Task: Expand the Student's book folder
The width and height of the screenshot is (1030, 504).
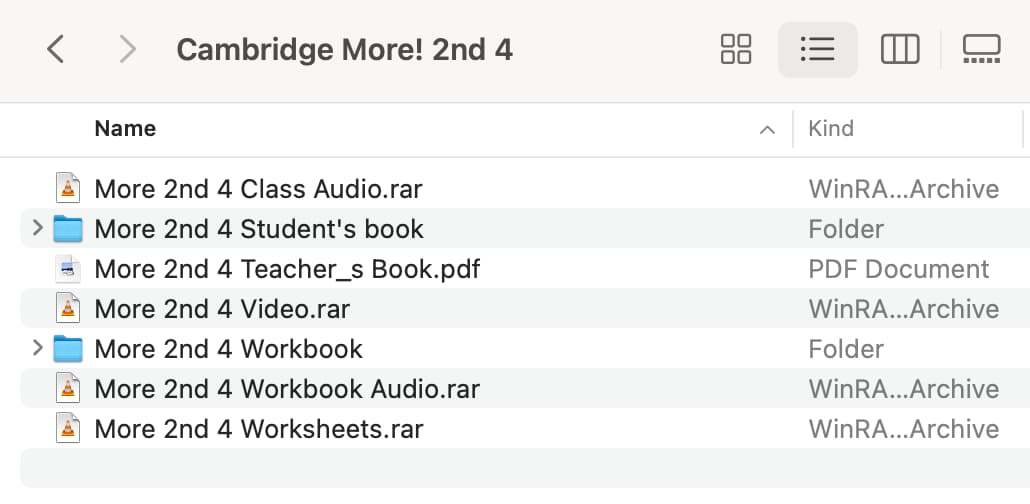Action: coord(37,228)
